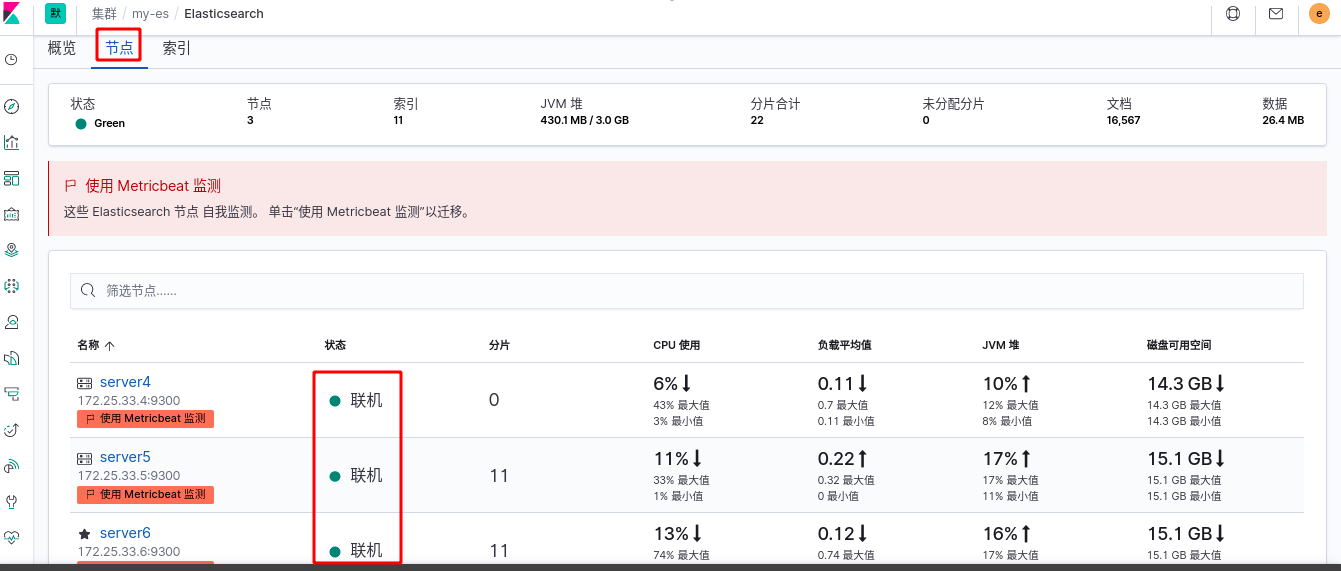Click the 联机 status of server5
Image resolution: width=1341 pixels, height=571 pixels.
(366, 476)
